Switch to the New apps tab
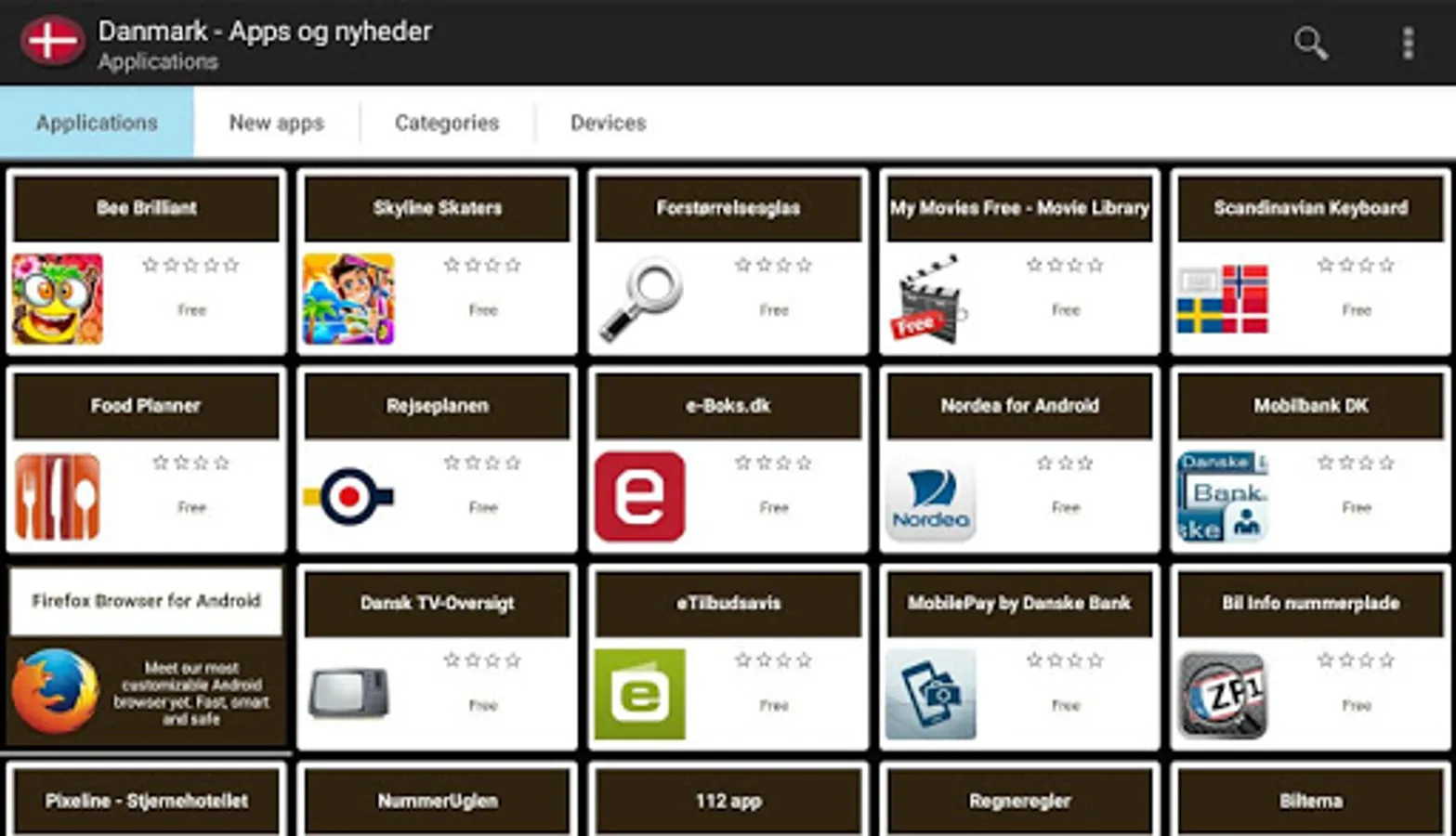The width and height of the screenshot is (1456, 836). point(276,123)
